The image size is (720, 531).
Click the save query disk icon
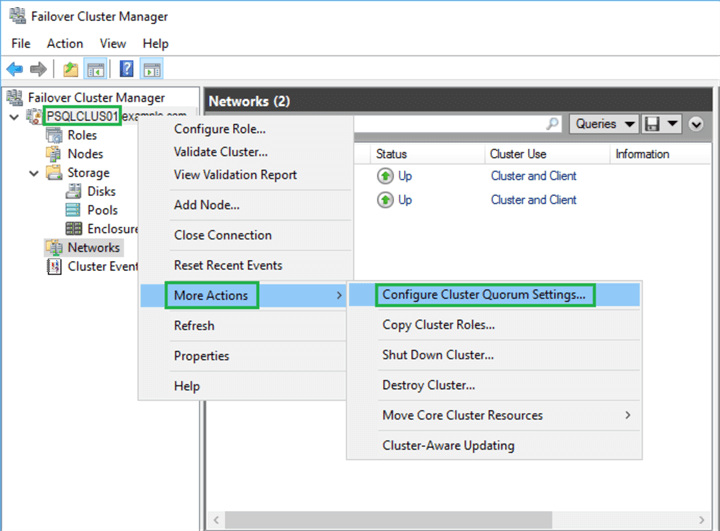click(x=652, y=124)
